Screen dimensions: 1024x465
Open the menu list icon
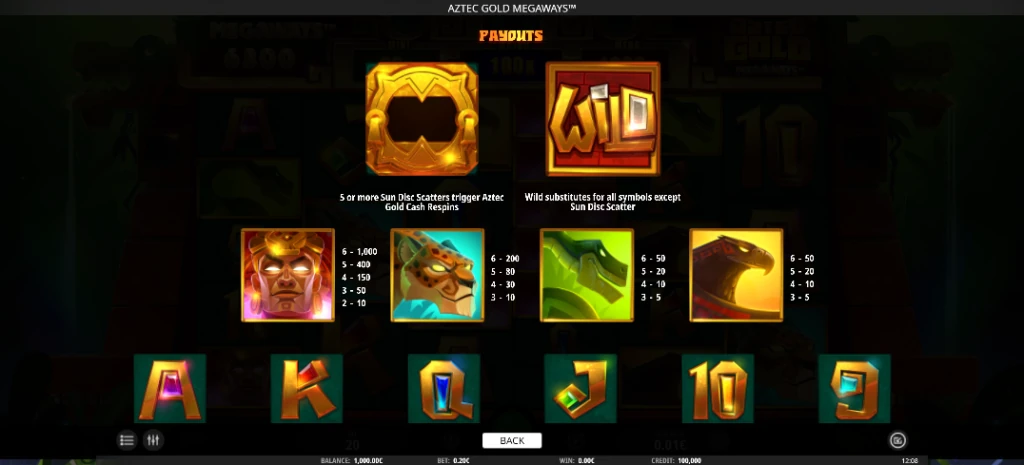pos(127,440)
